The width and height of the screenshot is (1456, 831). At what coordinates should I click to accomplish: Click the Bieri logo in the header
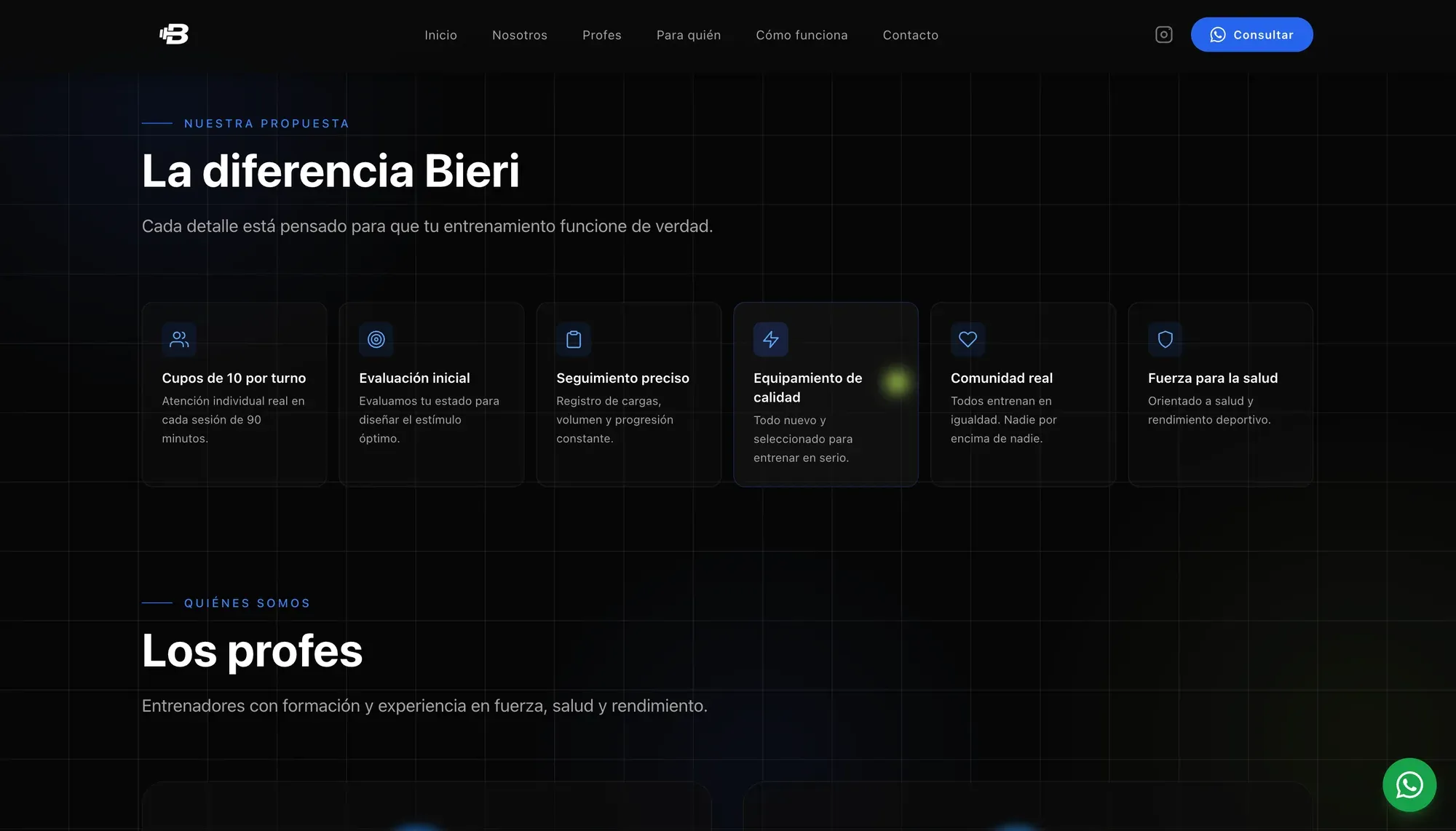pyautogui.click(x=174, y=34)
